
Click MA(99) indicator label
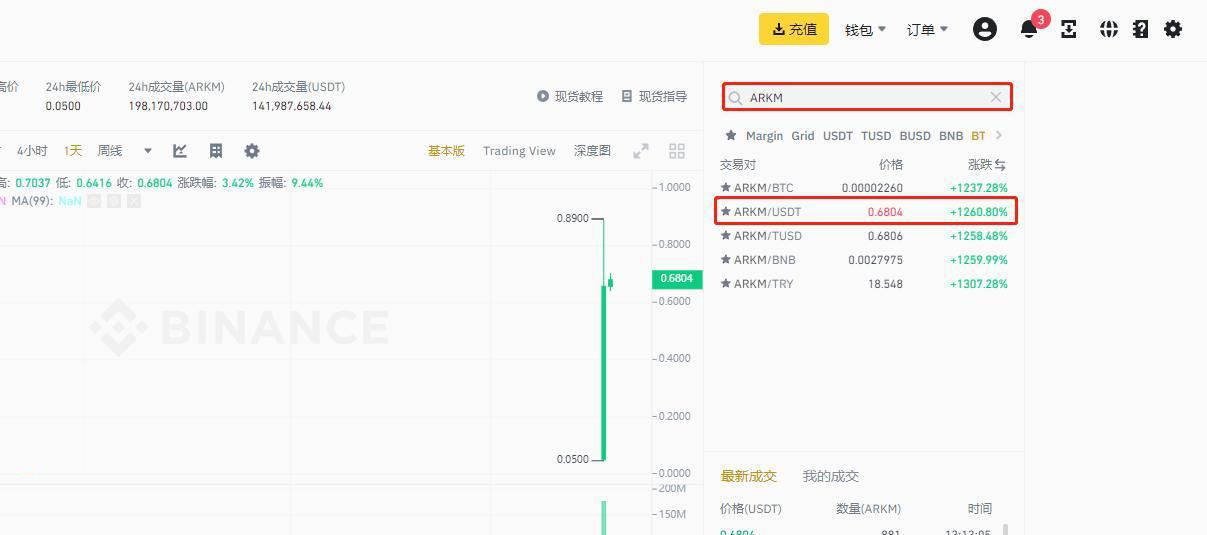[32, 201]
